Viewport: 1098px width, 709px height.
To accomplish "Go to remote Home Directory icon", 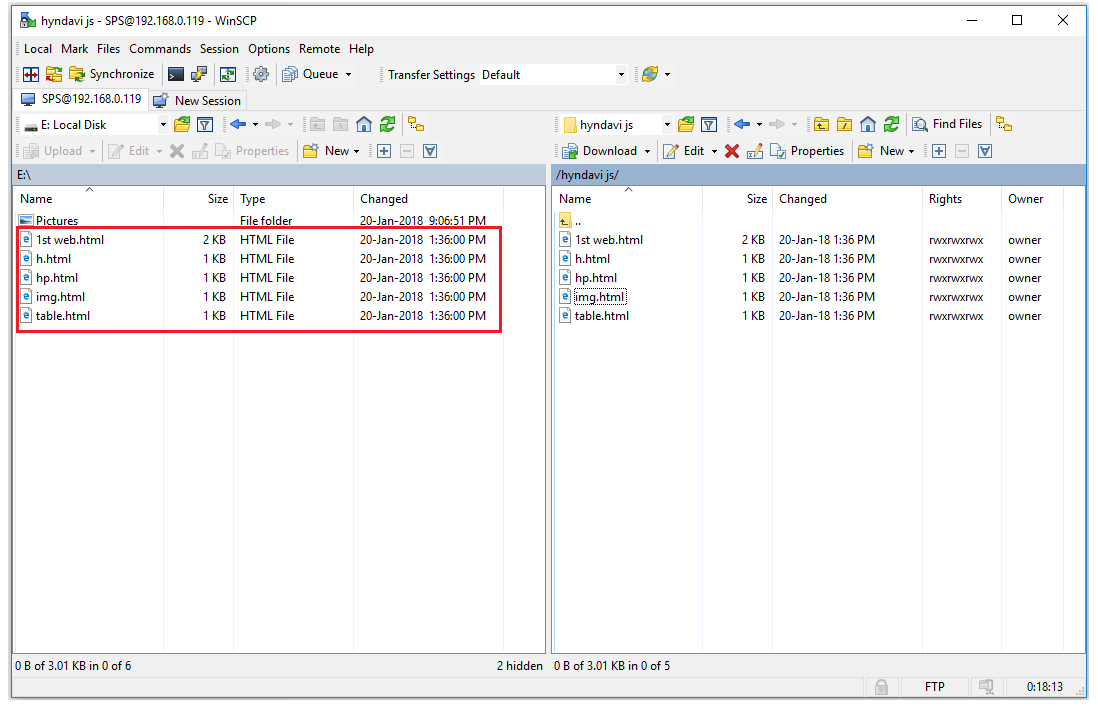I will (868, 125).
